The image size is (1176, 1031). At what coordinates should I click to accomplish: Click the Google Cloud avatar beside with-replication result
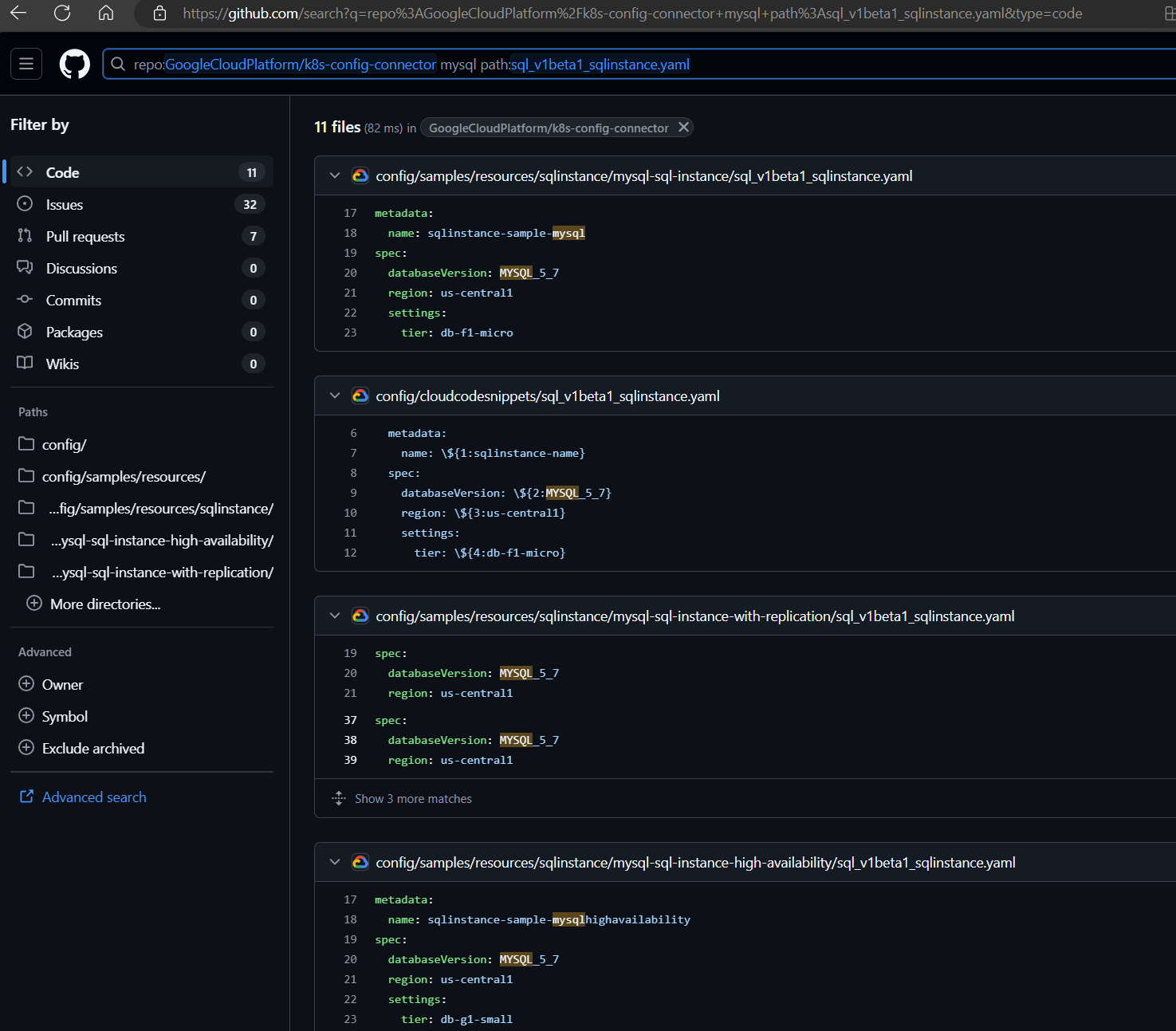point(360,616)
